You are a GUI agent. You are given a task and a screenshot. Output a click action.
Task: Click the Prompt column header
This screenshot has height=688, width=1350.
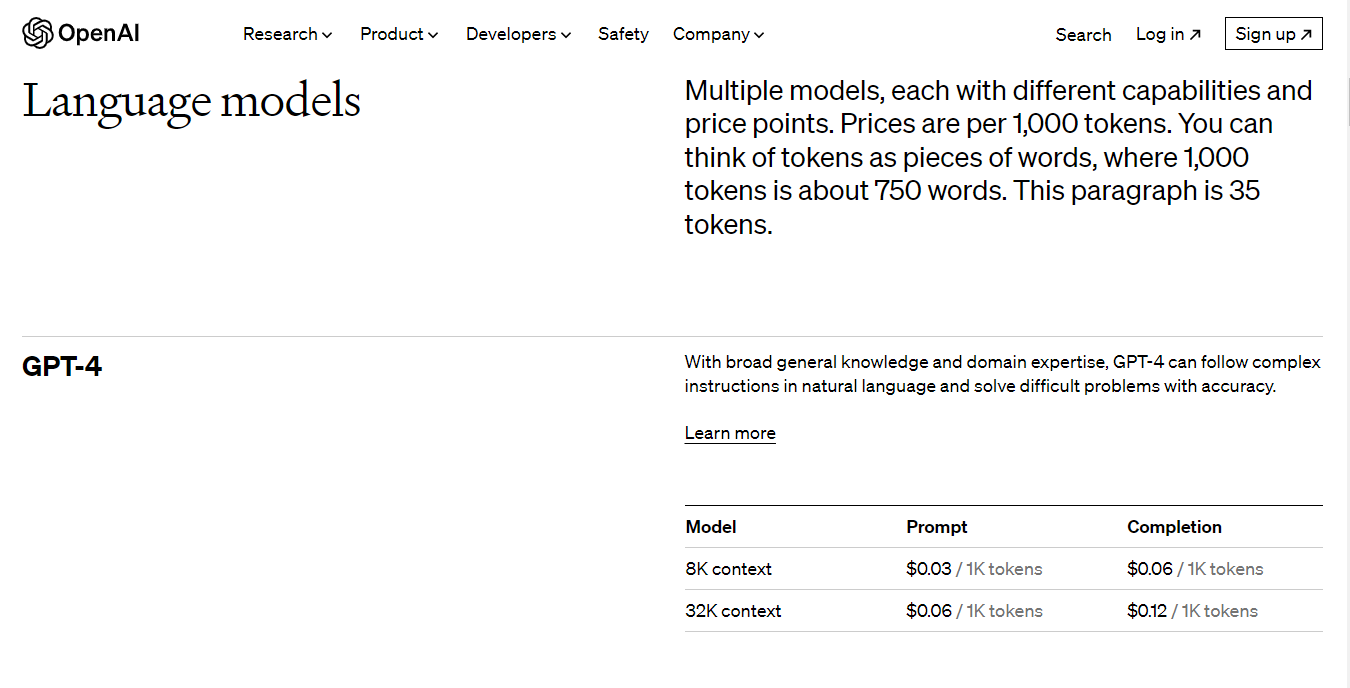pos(936,527)
